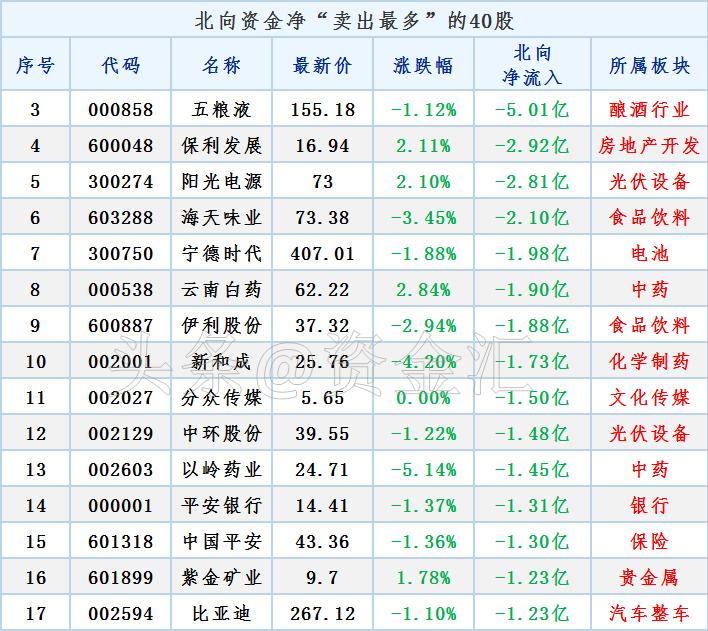
Task: Click the price 9.7
Action: 322,577
